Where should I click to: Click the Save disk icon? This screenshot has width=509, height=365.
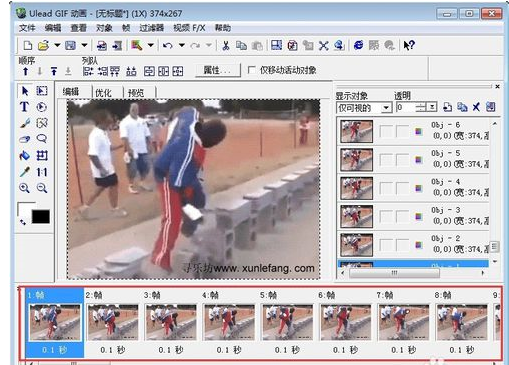[x=70, y=45]
